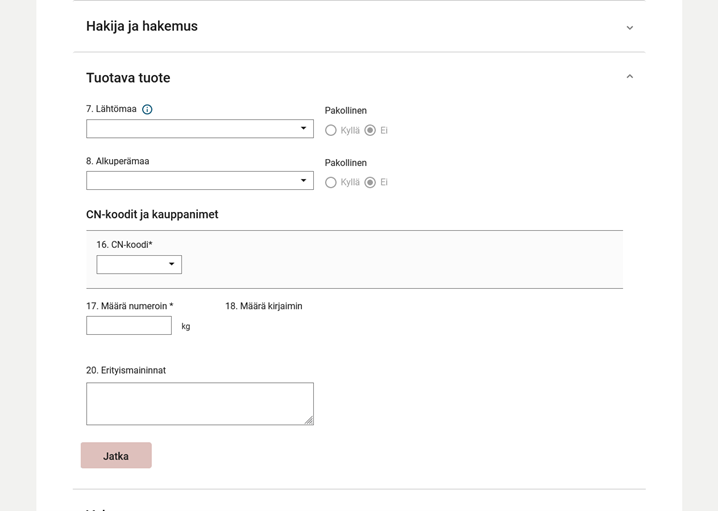Screen dimensions: 718x511
Task: Click inside the Erityismaininnat text area
Action: click(x=198, y=403)
